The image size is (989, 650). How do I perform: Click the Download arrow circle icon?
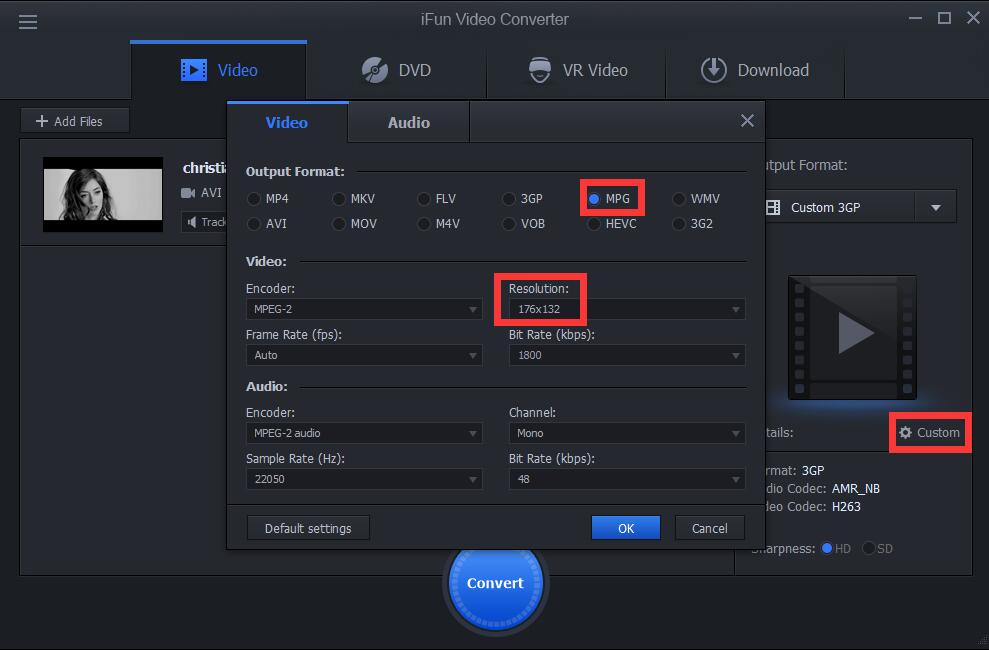[713, 70]
